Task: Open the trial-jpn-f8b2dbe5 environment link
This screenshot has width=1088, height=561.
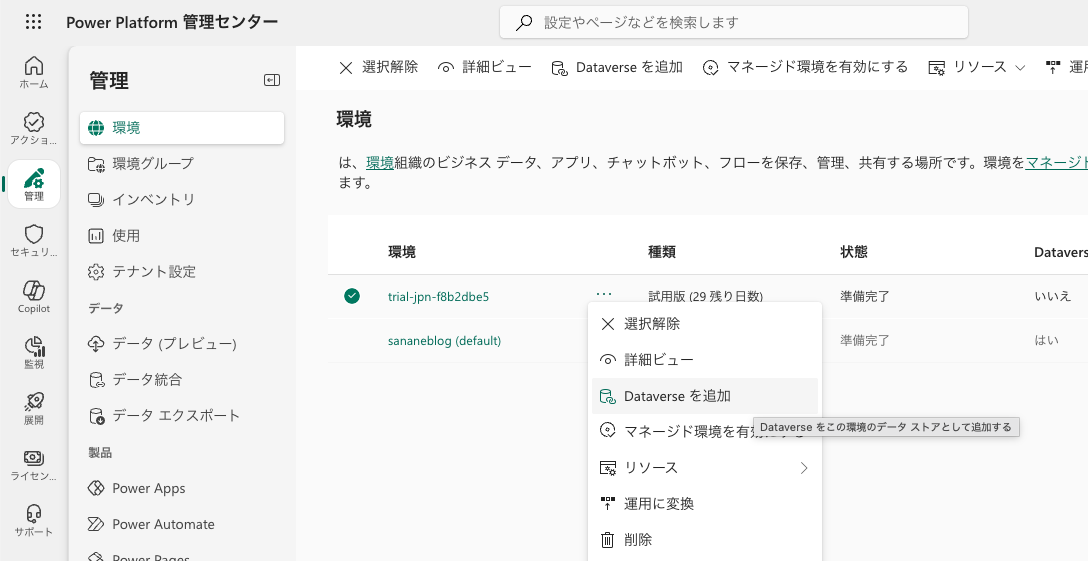Action: click(438, 297)
